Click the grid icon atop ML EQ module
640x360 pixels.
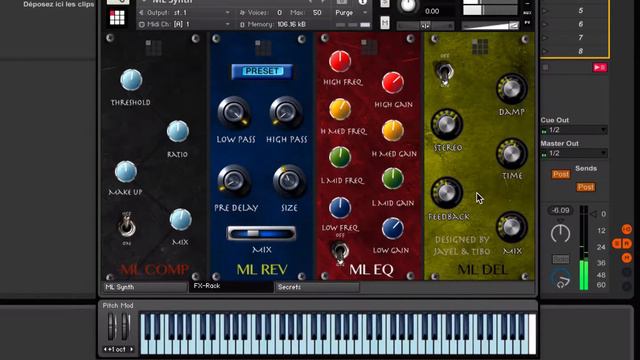click(369, 47)
